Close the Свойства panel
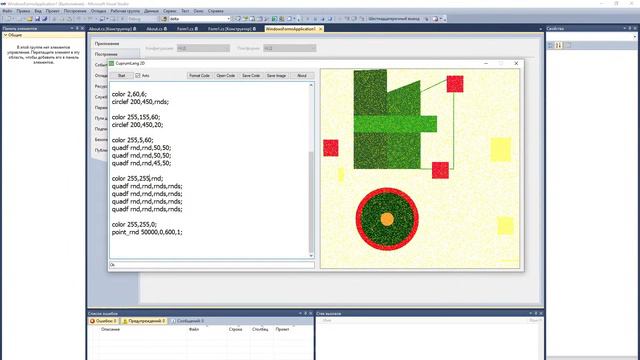 [x=635, y=28]
